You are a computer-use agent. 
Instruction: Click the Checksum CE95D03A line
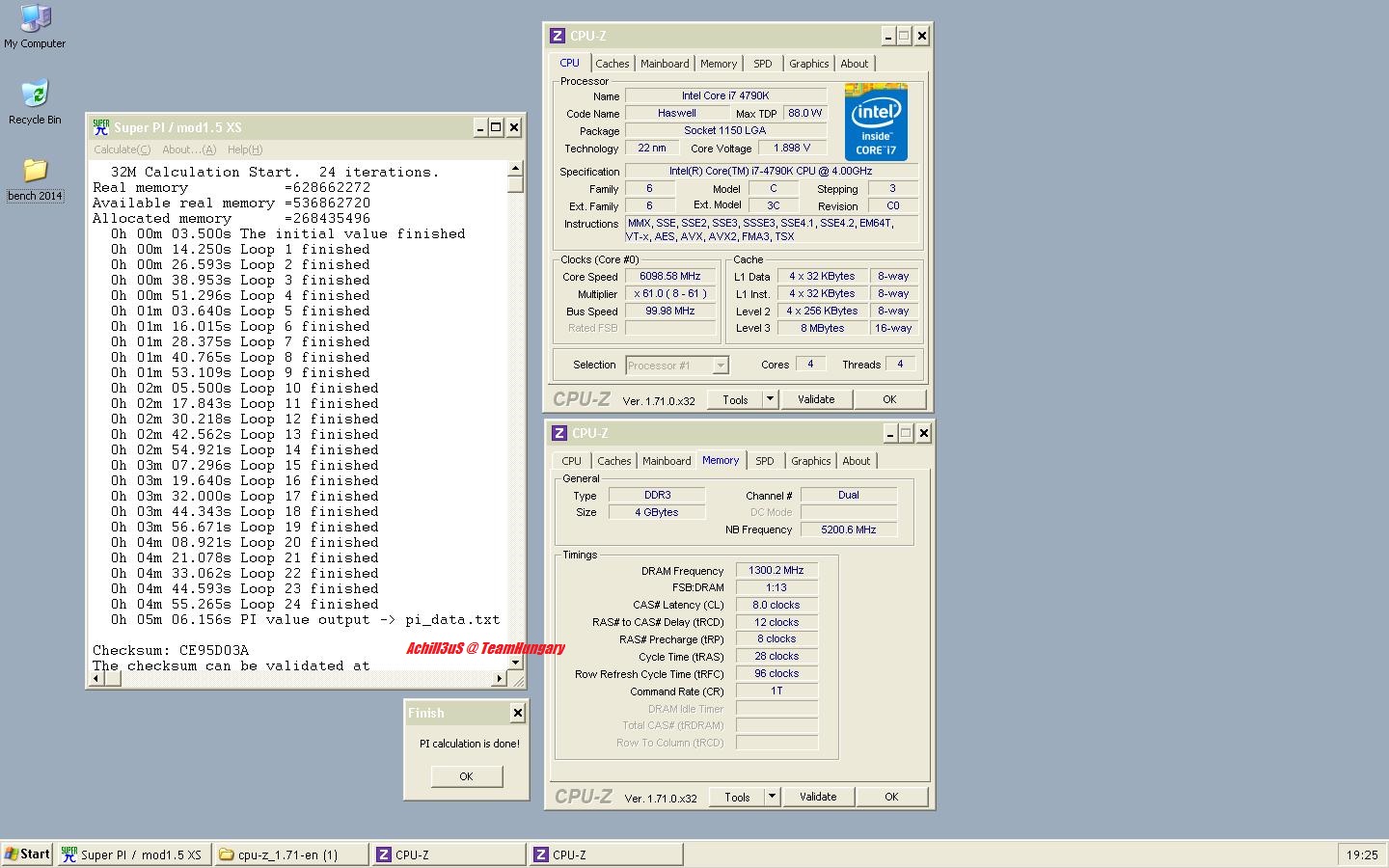[x=171, y=650]
